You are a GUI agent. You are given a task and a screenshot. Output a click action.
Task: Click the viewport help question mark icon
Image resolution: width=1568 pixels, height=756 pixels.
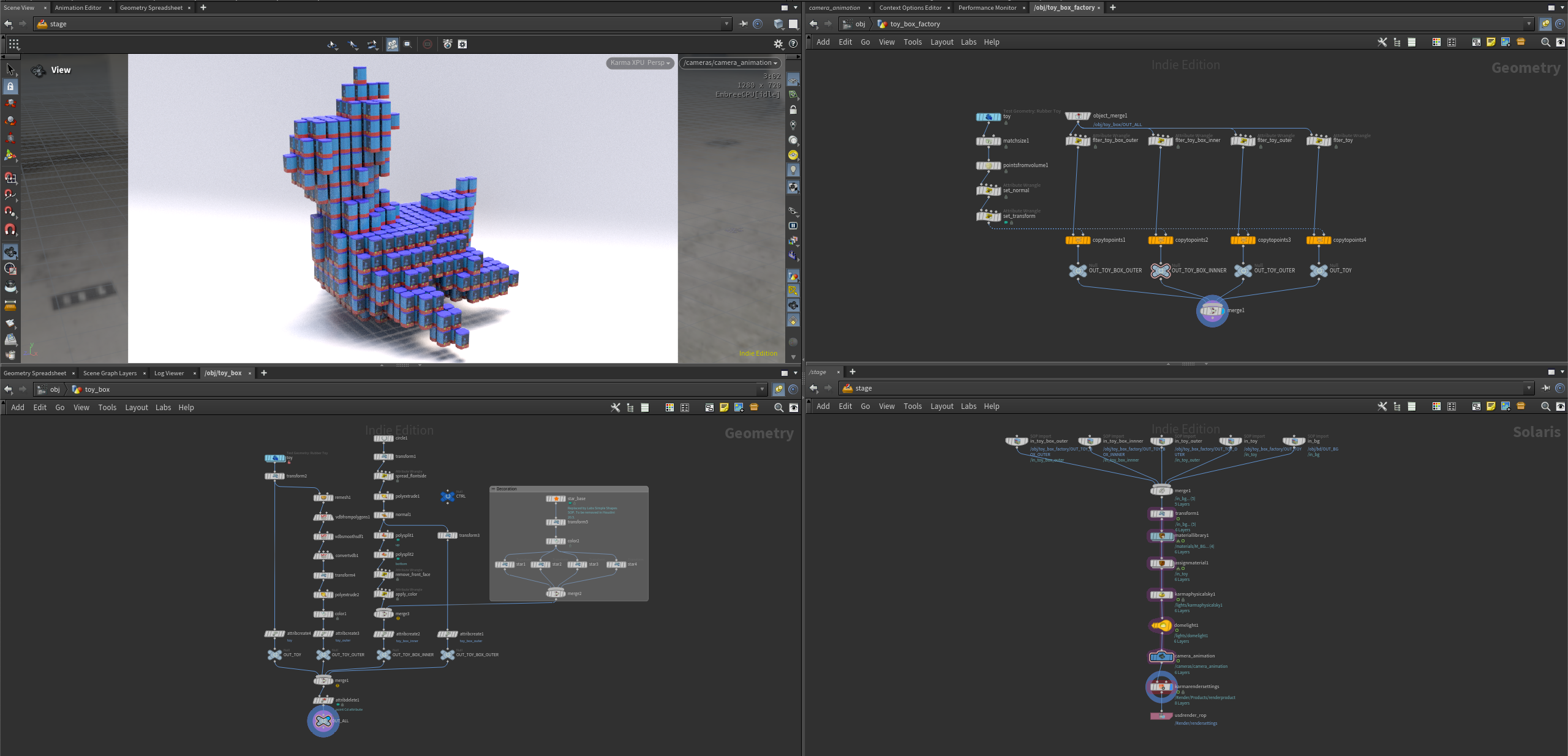coord(793,44)
